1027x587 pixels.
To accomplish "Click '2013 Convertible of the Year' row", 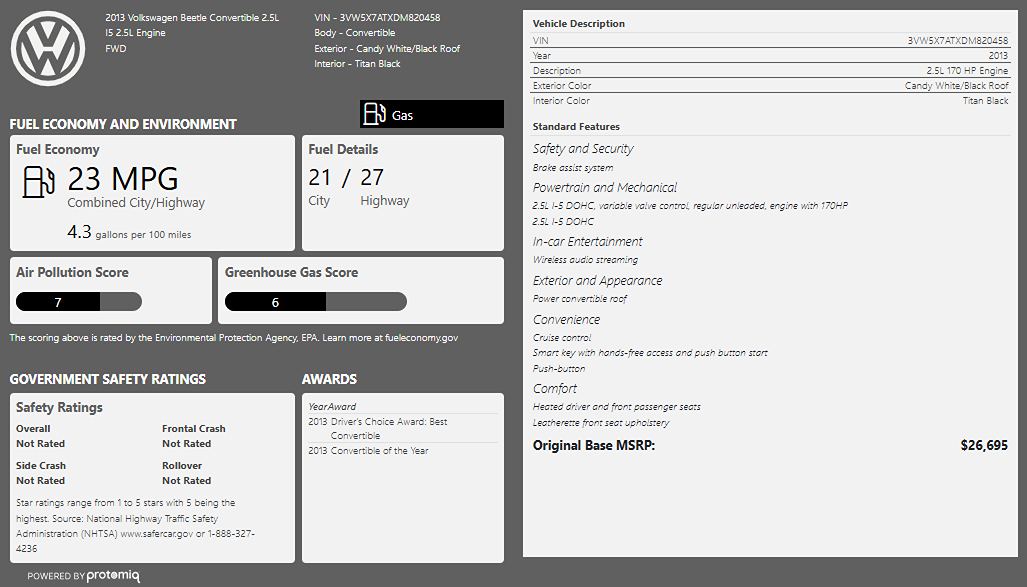I will [369, 451].
